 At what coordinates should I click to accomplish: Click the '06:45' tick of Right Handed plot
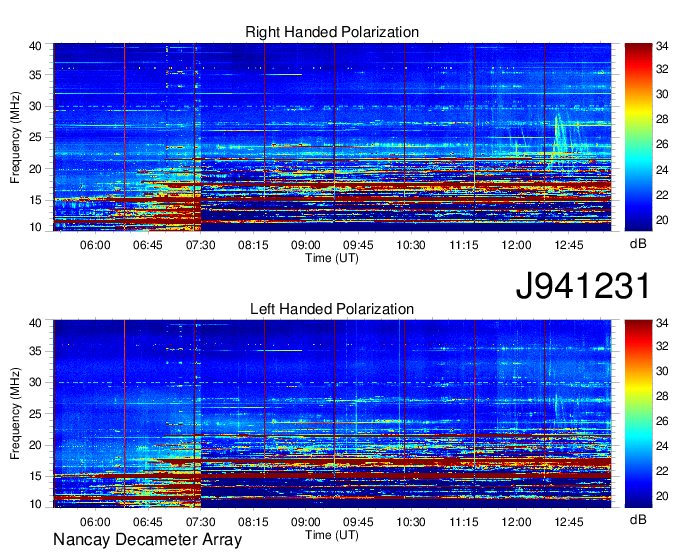pos(147,245)
